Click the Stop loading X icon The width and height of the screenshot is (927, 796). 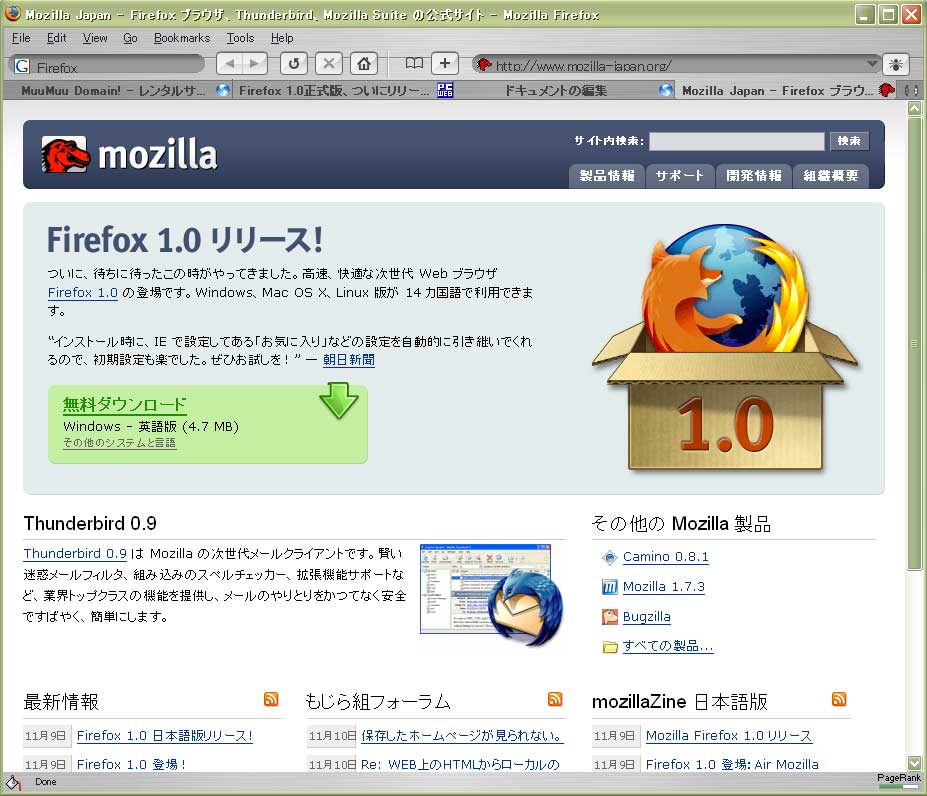coord(329,63)
